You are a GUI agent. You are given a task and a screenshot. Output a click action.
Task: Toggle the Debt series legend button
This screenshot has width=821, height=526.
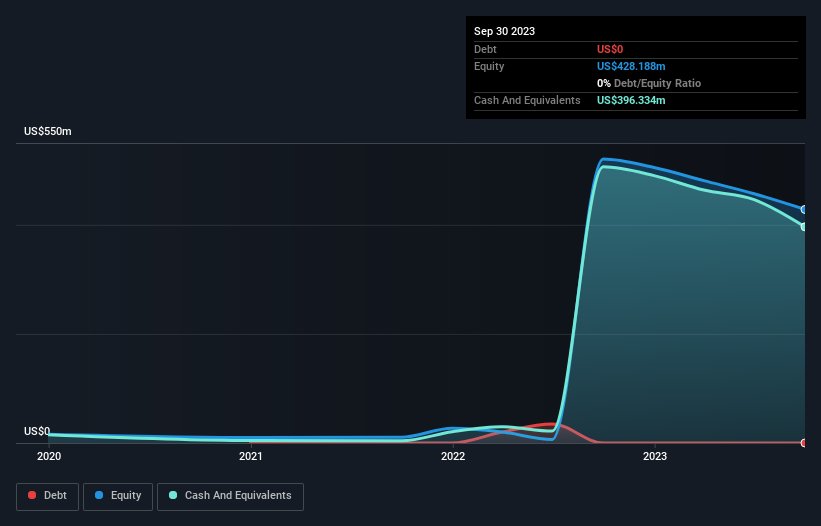pos(47,496)
